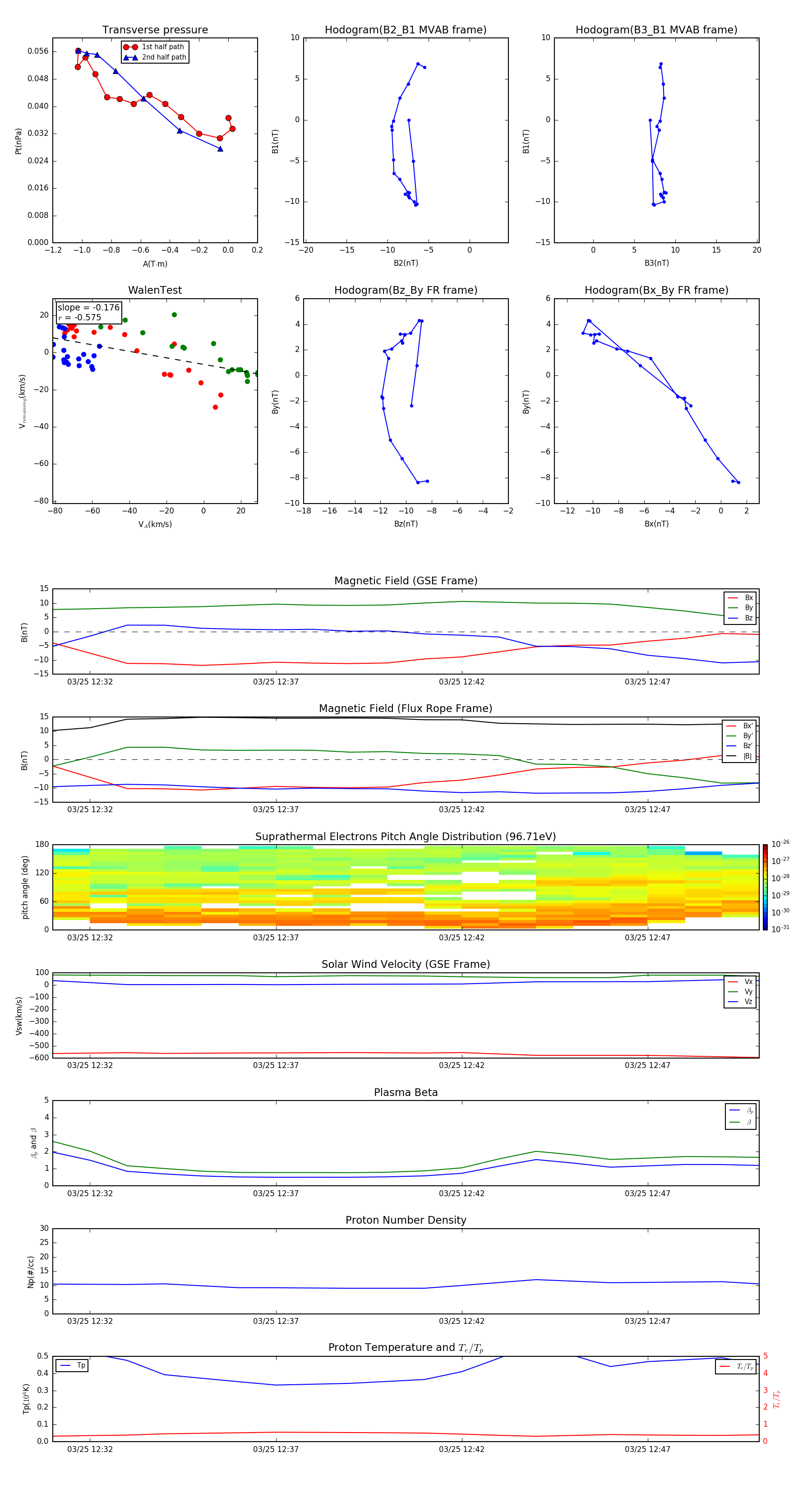This screenshot has height=1489, width=812.
Task: Click the 'VA(km/s)' x-axis label
Action: coord(155,524)
